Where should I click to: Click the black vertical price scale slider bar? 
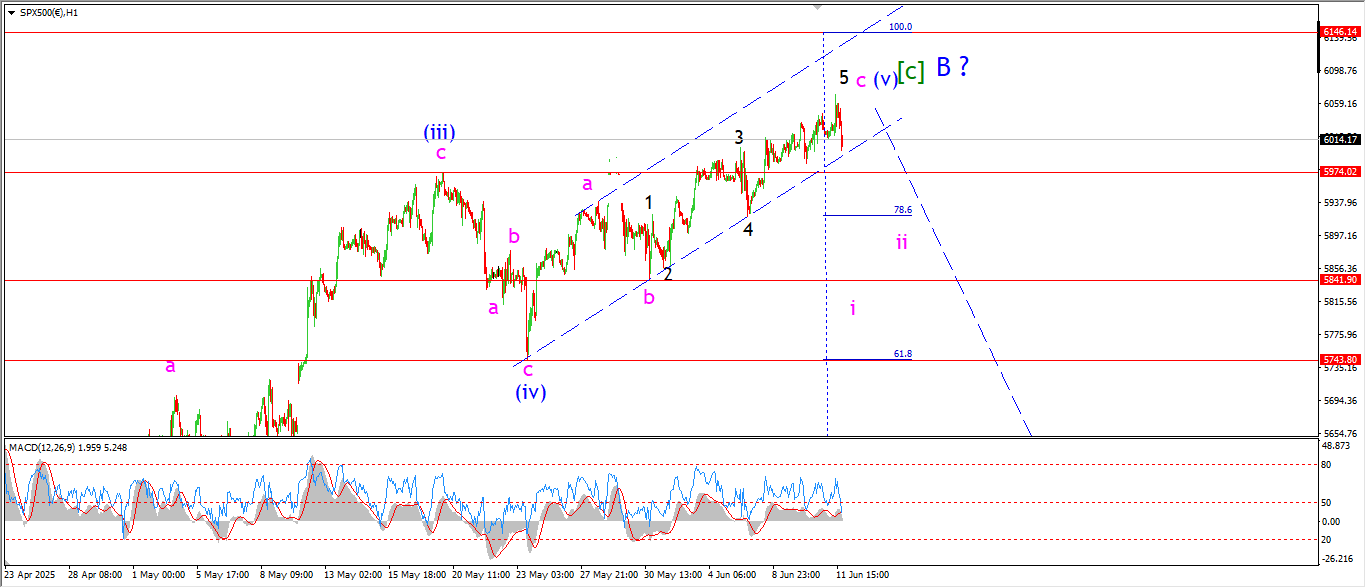pos(1319,46)
